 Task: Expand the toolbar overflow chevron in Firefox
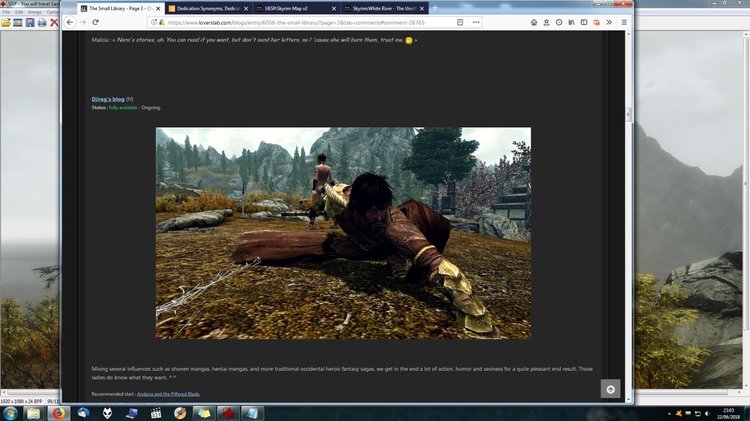coord(609,22)
